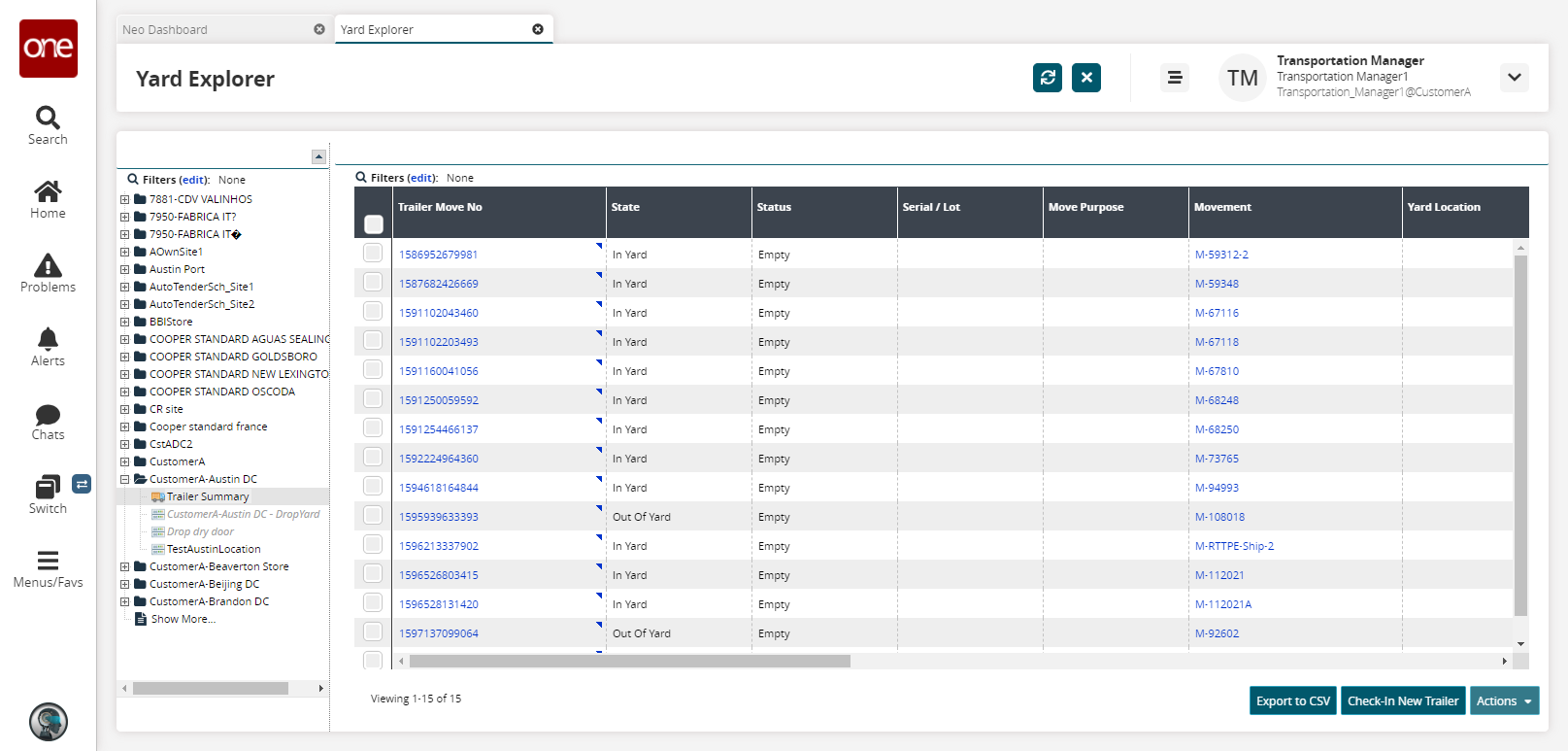The image size is (1568, 751).
Task: Switch to the Neo Dashboard tab
Action: [x=165, y=30]
